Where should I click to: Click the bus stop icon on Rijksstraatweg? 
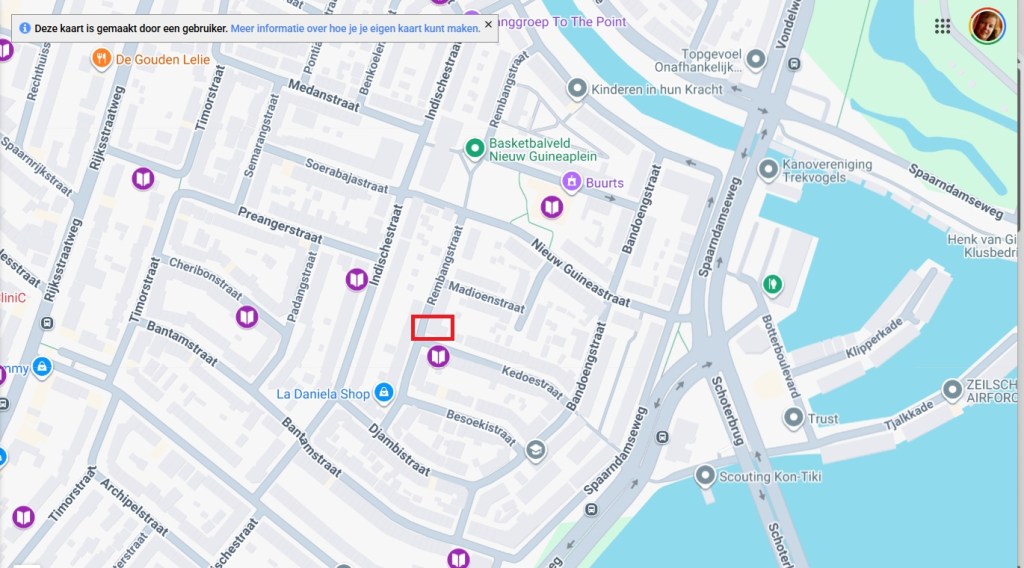47,323
